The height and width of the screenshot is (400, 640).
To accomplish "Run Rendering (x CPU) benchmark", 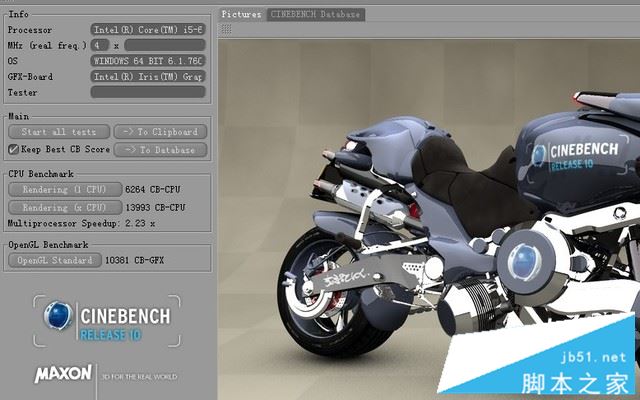I will click(65, 207).
